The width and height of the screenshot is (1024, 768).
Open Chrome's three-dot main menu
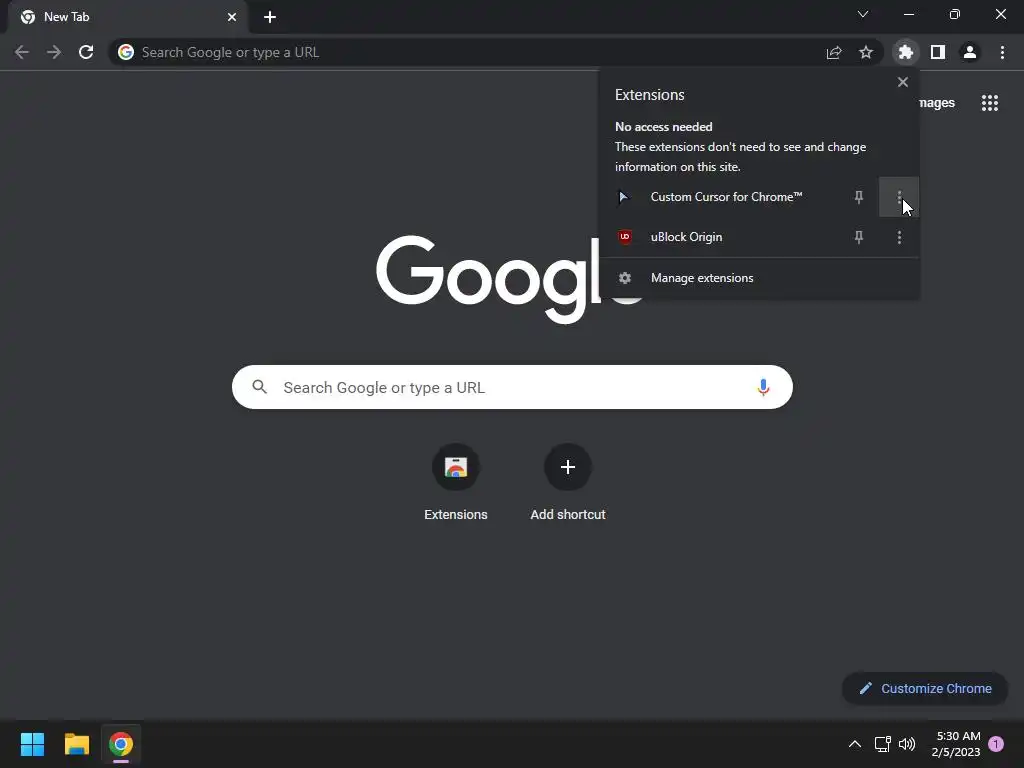tap(1002, 52)
